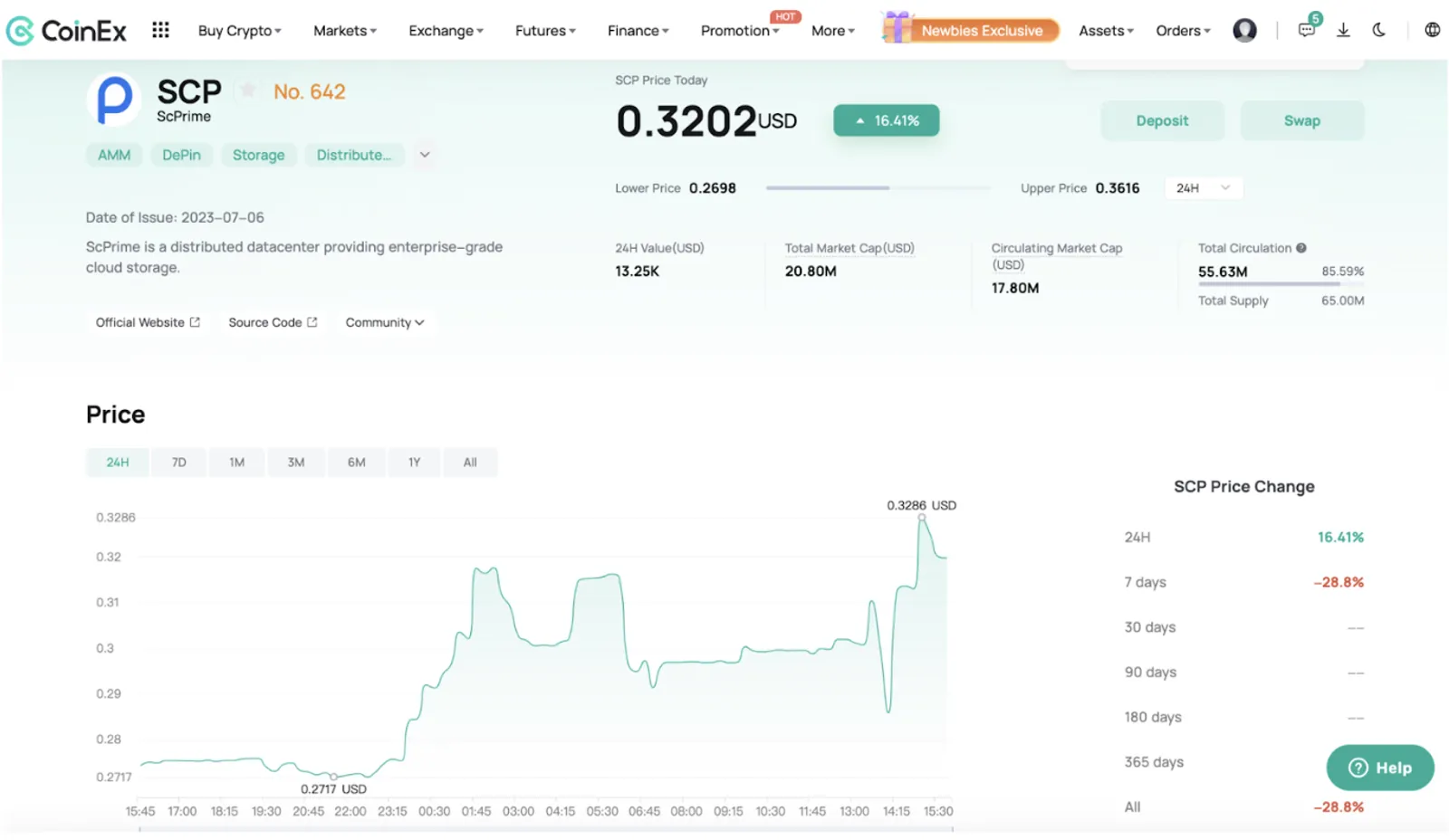Click the Distribute... tag

(x=354, y=155)
